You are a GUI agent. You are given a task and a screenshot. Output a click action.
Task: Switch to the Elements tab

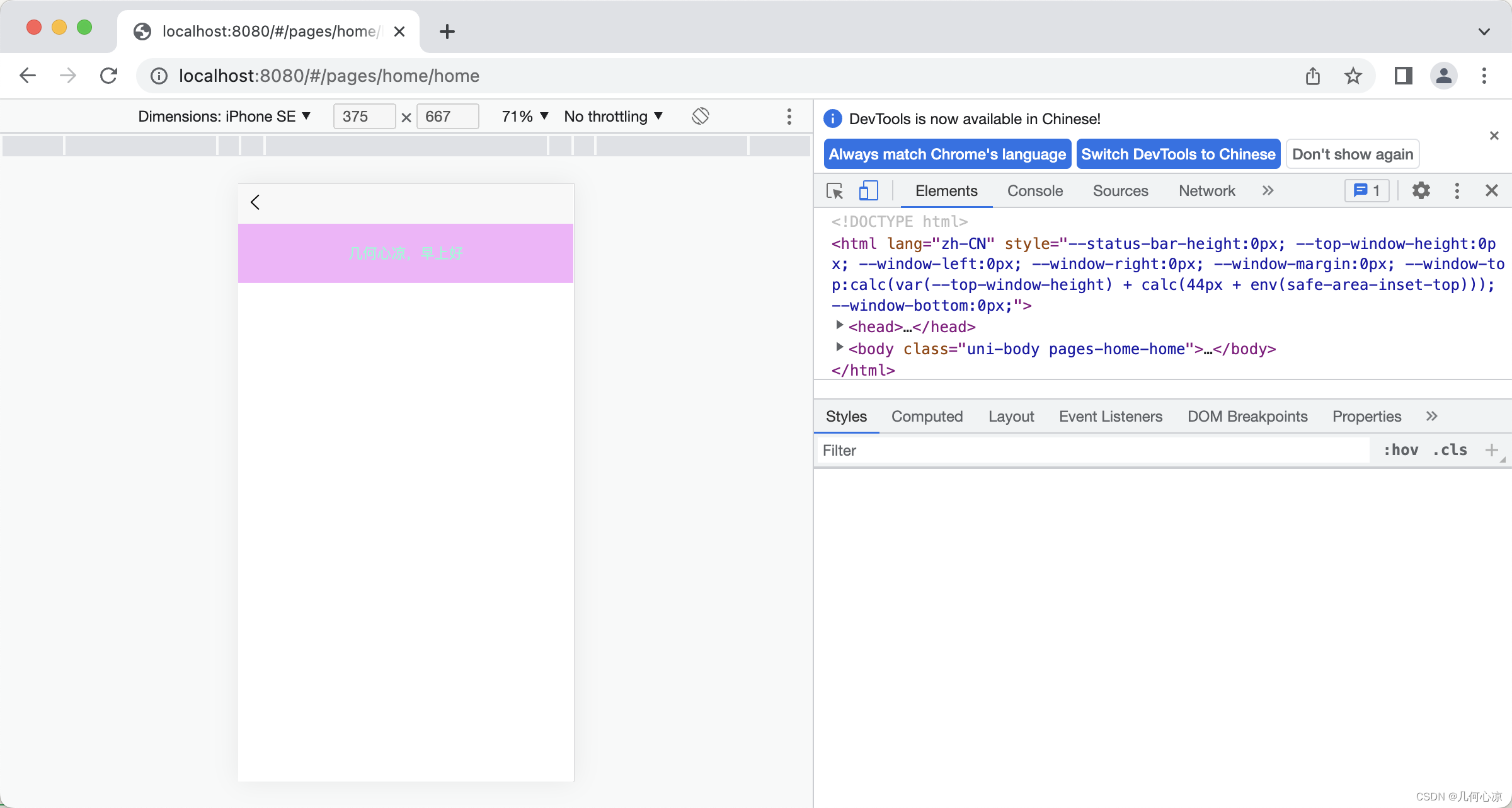(x=946, y=191)
